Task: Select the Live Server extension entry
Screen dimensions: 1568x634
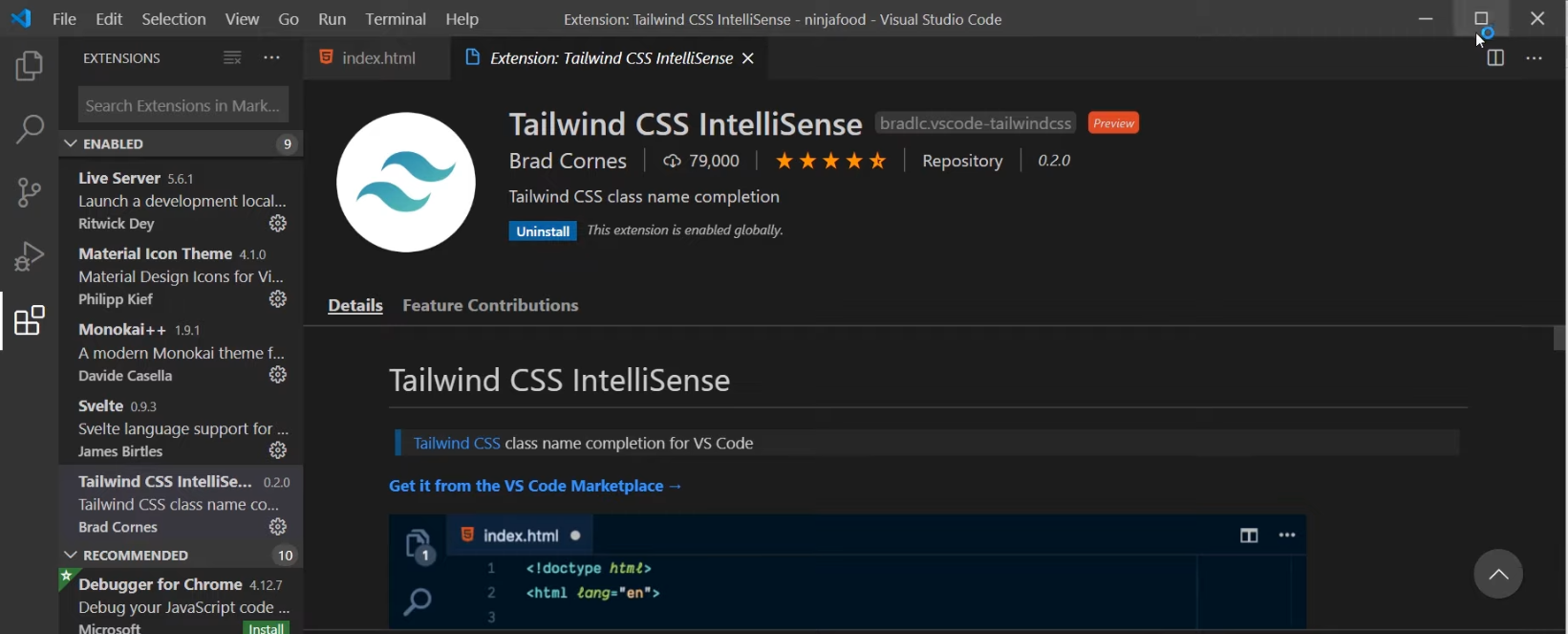Action: [182, 200]
